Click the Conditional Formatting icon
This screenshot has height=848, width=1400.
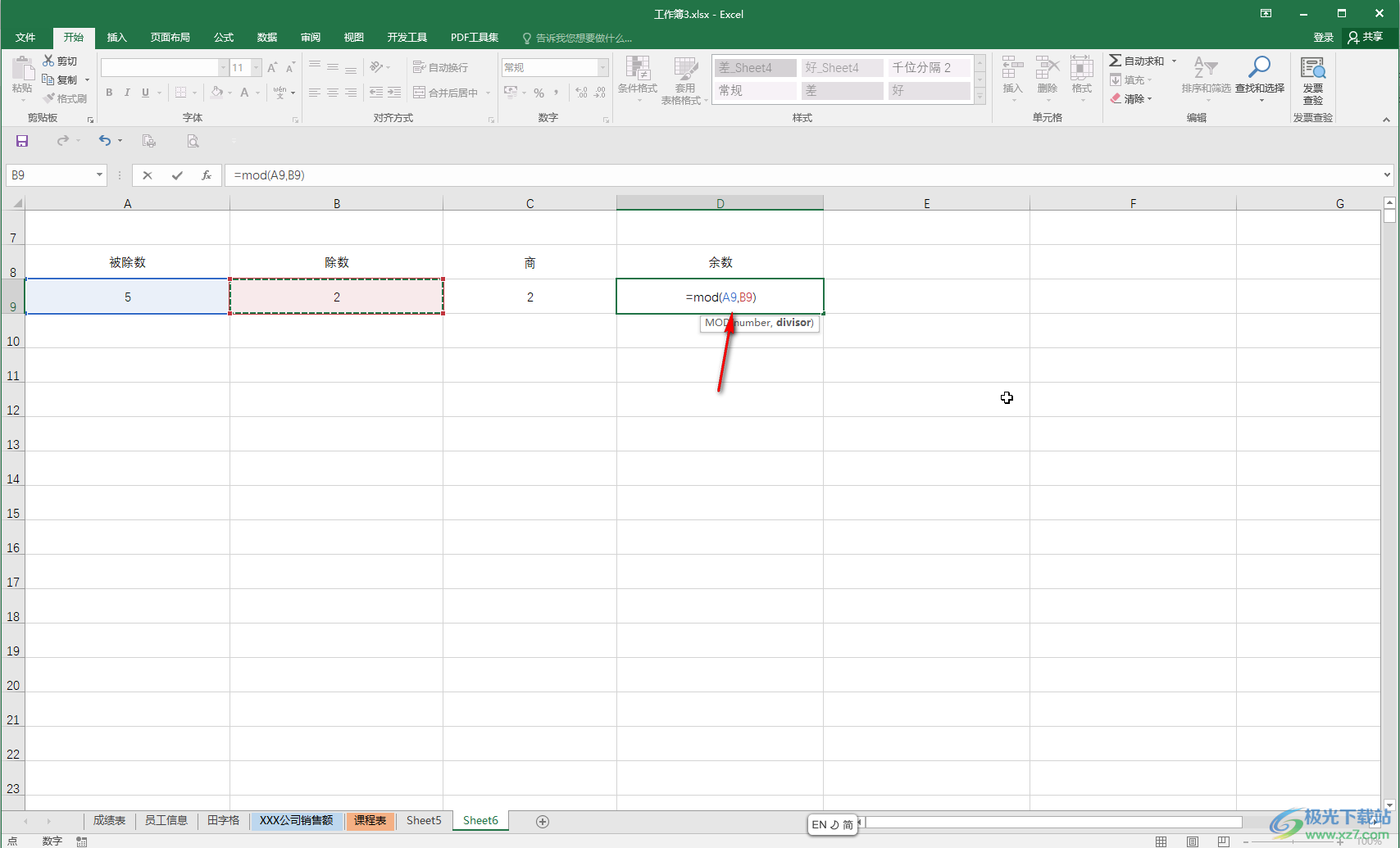click(637, 75)
